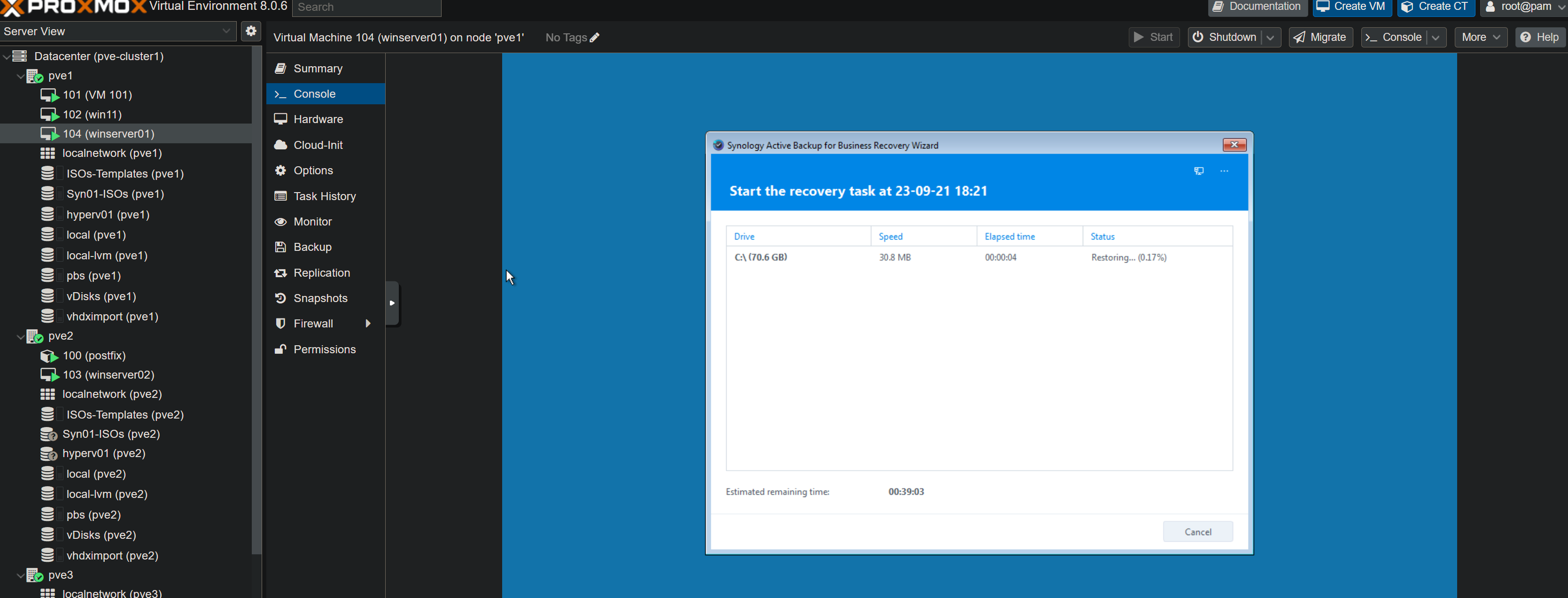Open the Documentation link
Image resolution: width=1568 pixels, height=598 pixels.
(x=1257, y=7)
